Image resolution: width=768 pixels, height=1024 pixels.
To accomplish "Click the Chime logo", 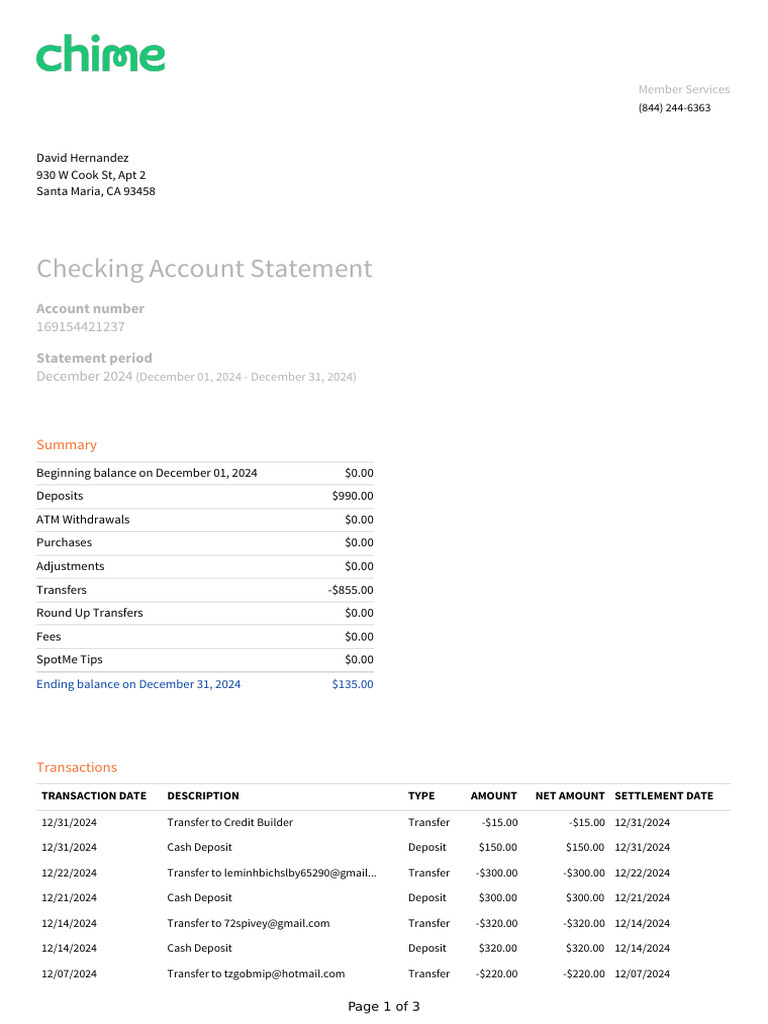I will click(100, 54).
